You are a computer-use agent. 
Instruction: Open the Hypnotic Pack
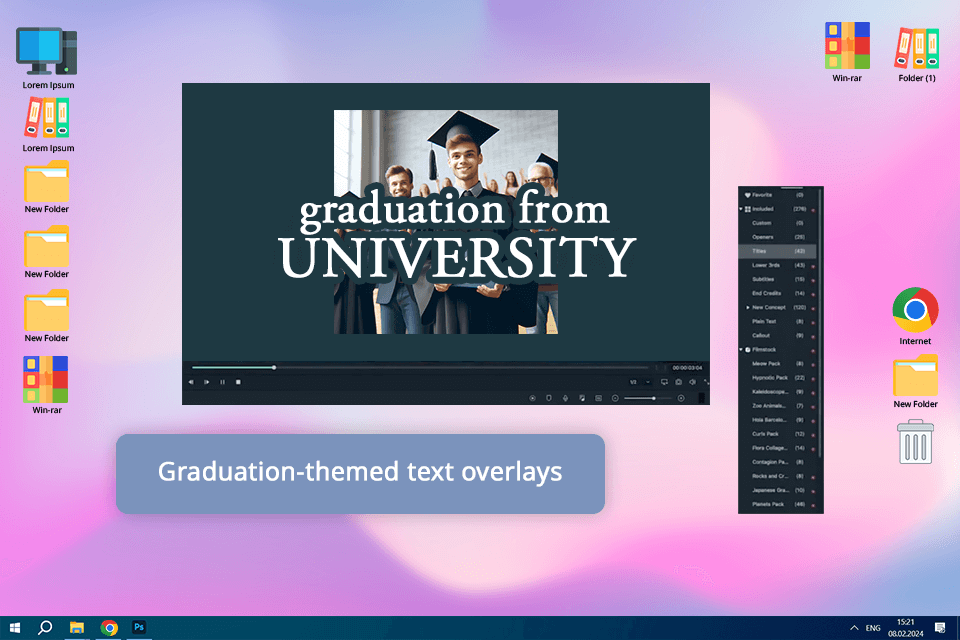pyautogui.click(x=778, y=378)
